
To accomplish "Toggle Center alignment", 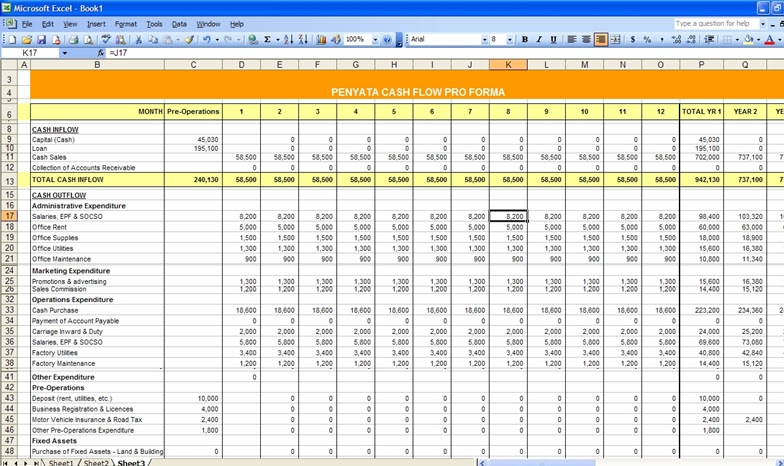I will pyautogui.click(x=586, y=40).
